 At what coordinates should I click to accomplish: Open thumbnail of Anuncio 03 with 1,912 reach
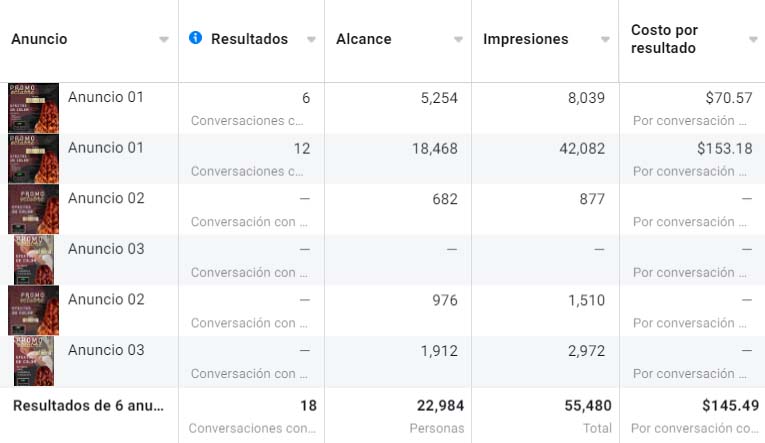[33, 361]
